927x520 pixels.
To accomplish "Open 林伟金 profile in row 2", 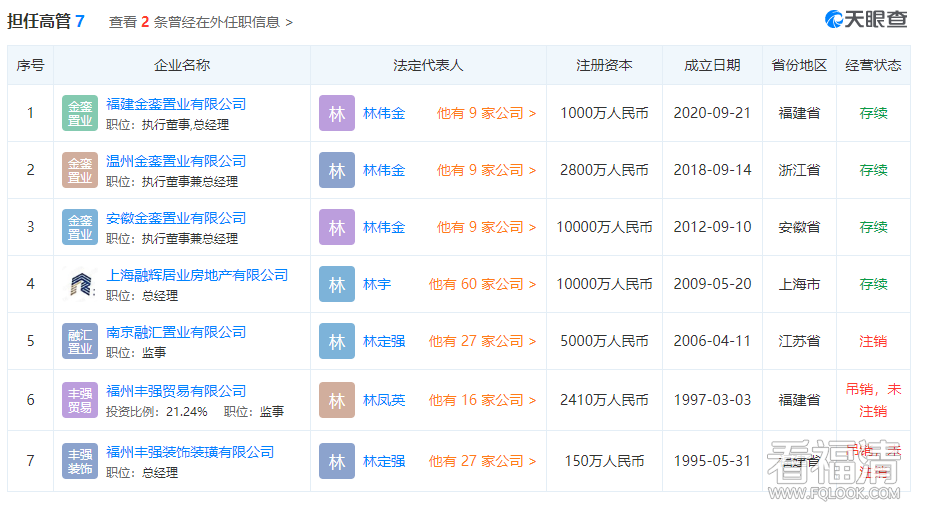I will (384, 170).
